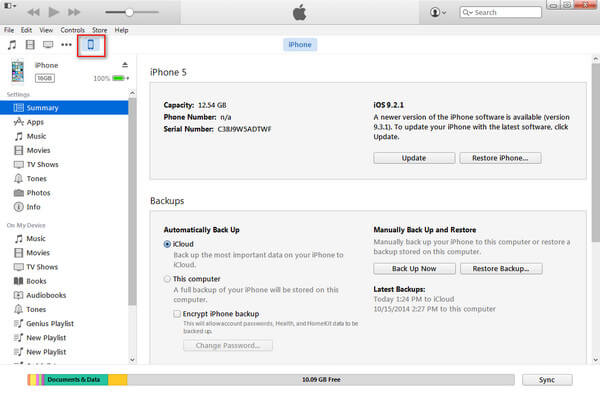Screen dimensions: 600x395
Task: Open Apps in Settings sidebar
Action: click(x=64, y=122)
